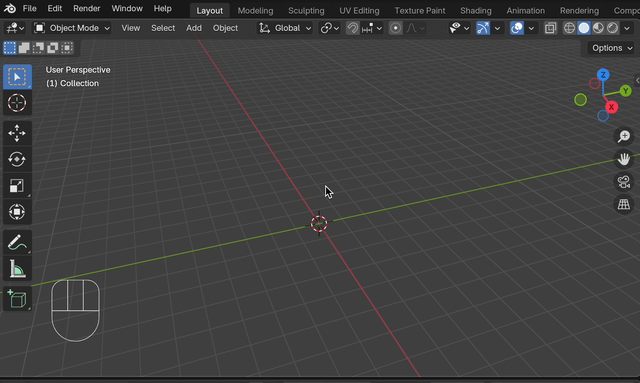Open shading options dropdown arrow
The image size is (640, 383).
[x=627, y=28]
